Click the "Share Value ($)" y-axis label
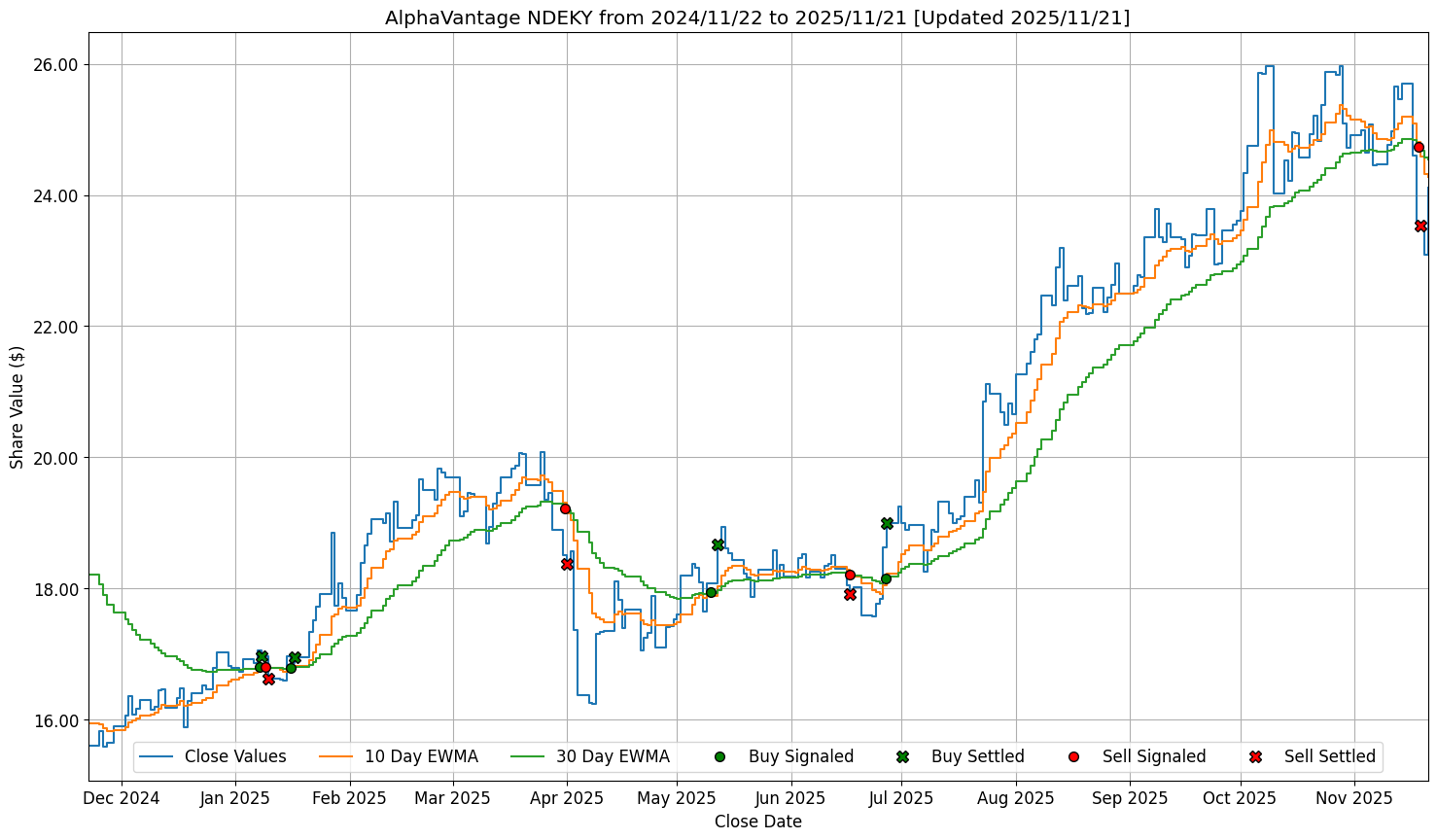 point(17,406)
